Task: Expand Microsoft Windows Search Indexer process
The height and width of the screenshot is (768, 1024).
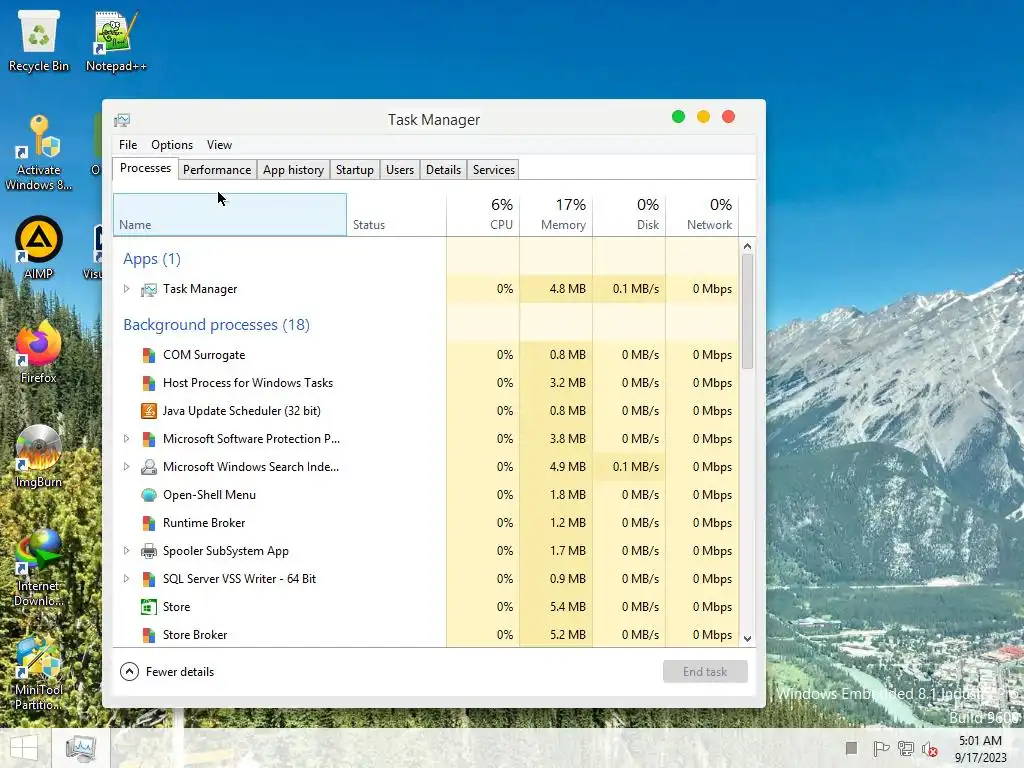Action: (127, 467)
